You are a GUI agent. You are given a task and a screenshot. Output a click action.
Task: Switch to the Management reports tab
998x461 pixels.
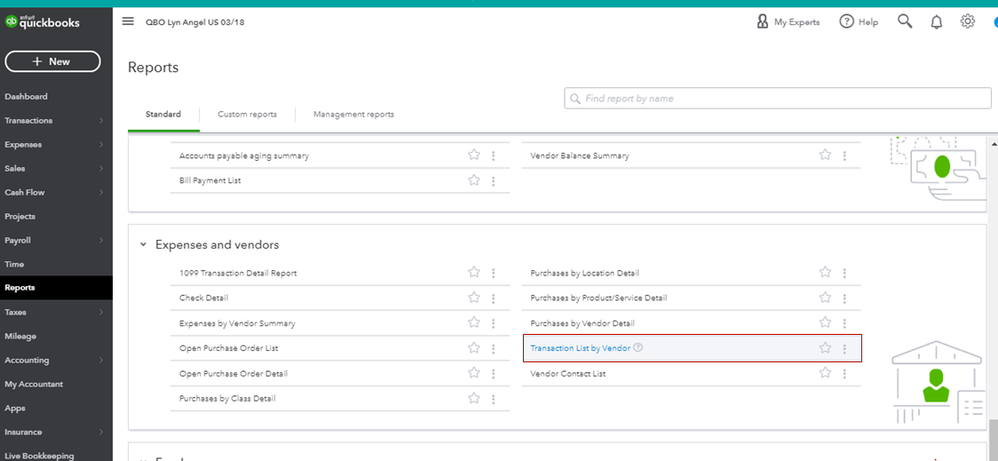pos(353,114)
